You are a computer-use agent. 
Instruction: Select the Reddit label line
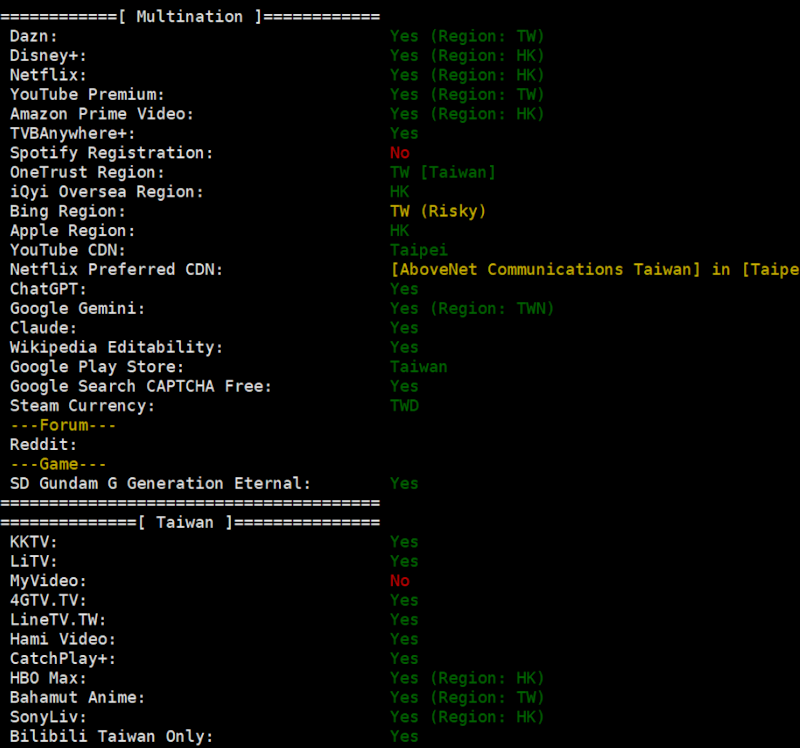pyautogui.click(x=43, y=444)
